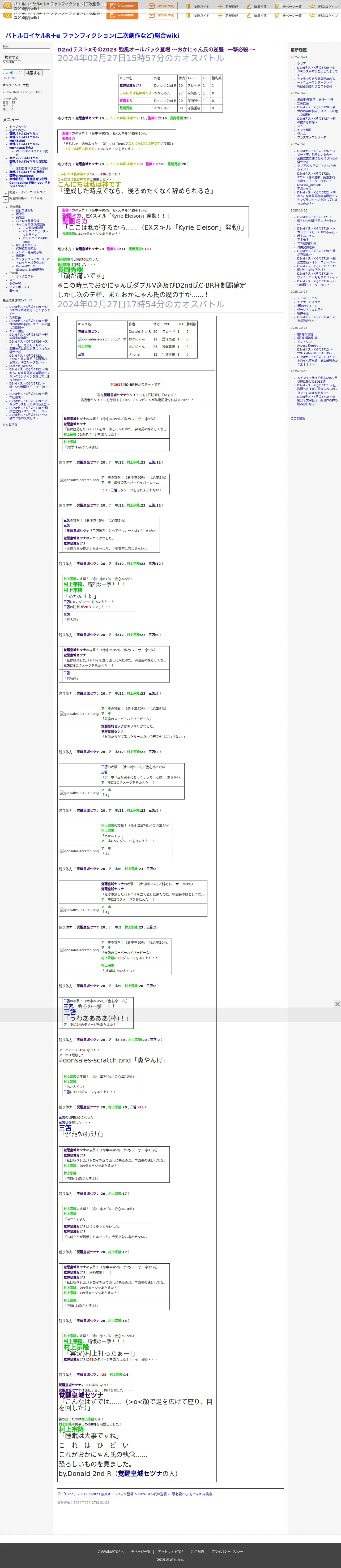Open プライバシーポリシー in the footer

click(x=227, y=1552)
